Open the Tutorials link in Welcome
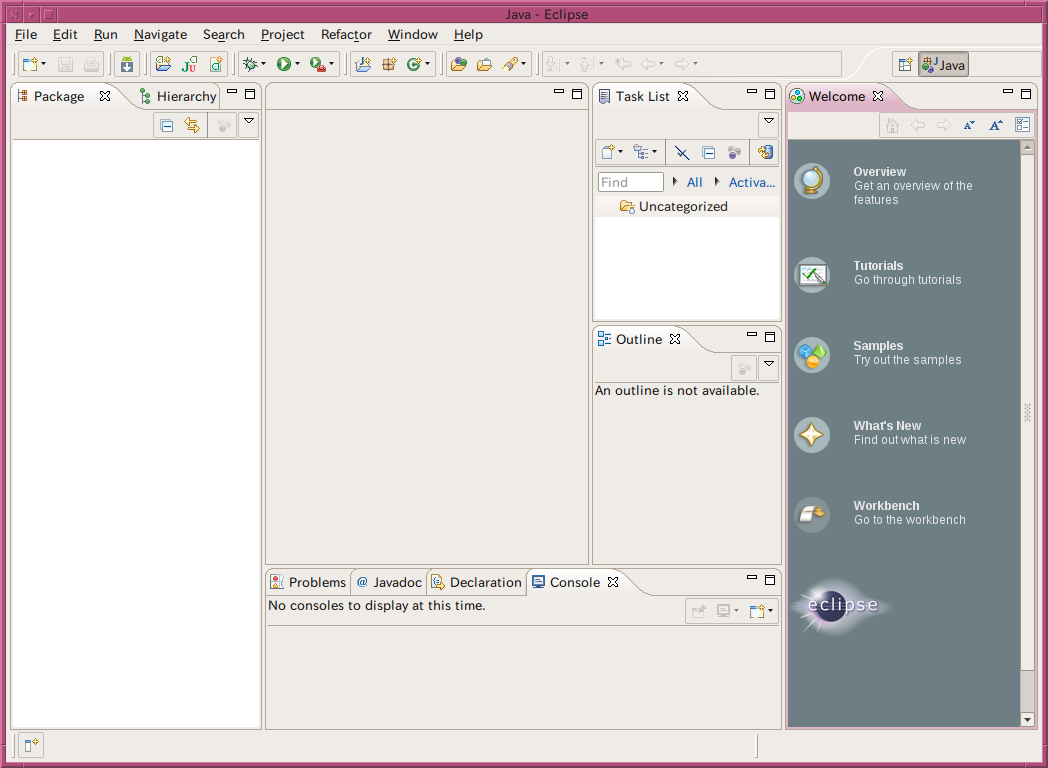 pyautogui.click(x=878, y=265)
